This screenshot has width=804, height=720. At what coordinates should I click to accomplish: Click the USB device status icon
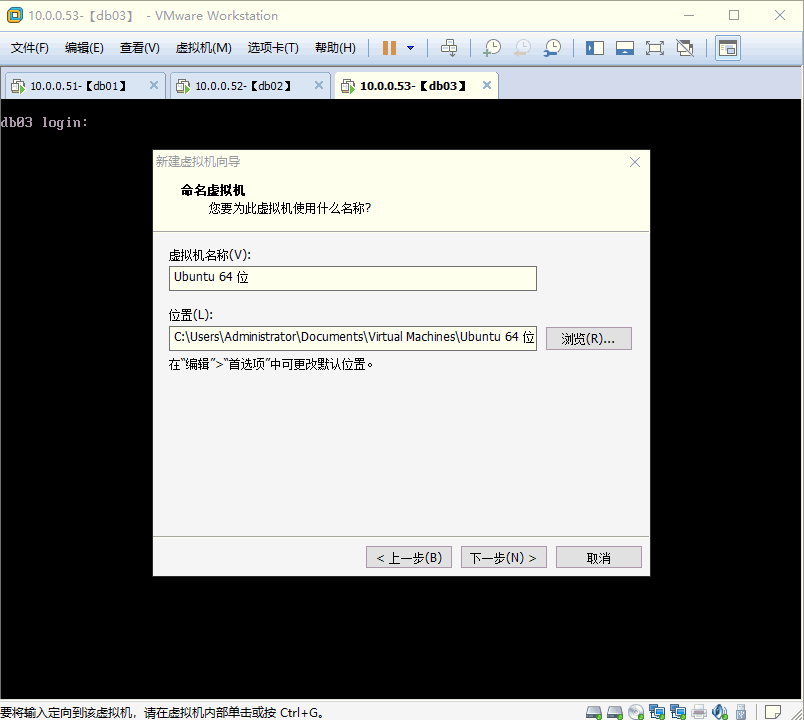[741, 712]
